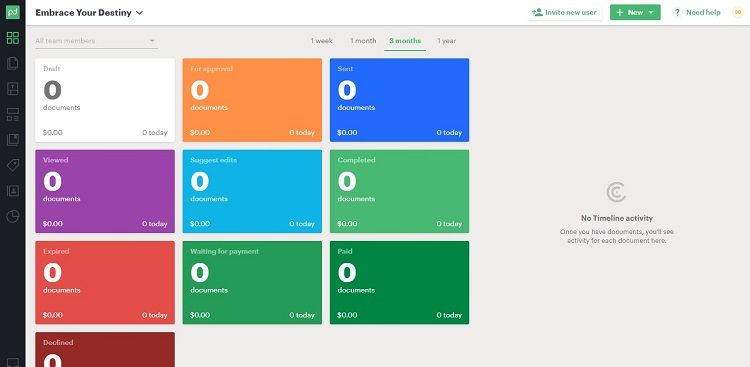Switch to the 1 week tab
The height and width of the screenshot is (367, 750).
pos(321,41)
